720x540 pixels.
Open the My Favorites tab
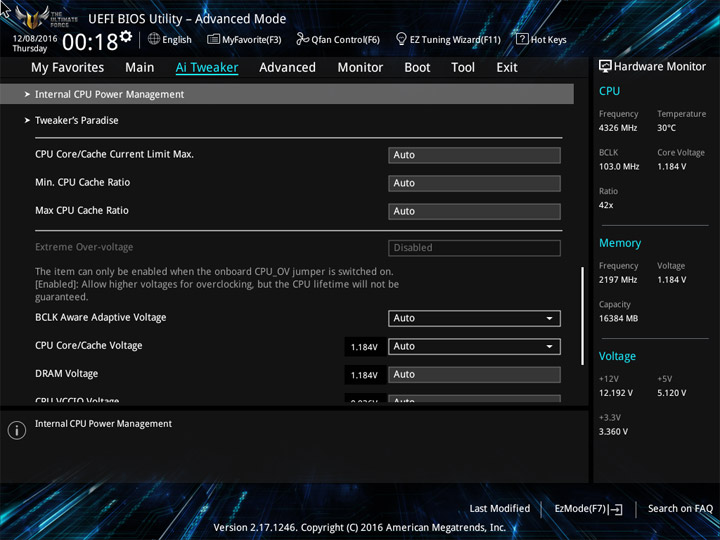pos(68,68)
